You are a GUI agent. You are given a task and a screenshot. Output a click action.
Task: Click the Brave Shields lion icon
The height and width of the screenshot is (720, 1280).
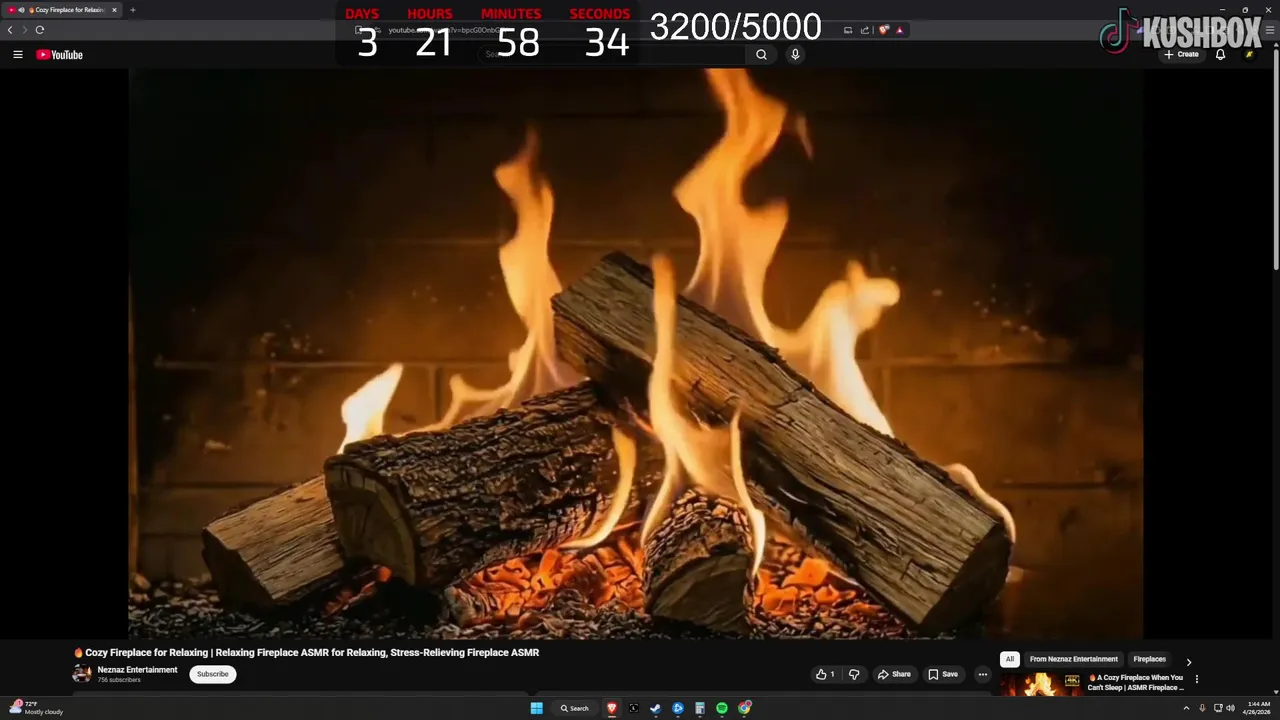pyautogui.click(x=884, y=30)
